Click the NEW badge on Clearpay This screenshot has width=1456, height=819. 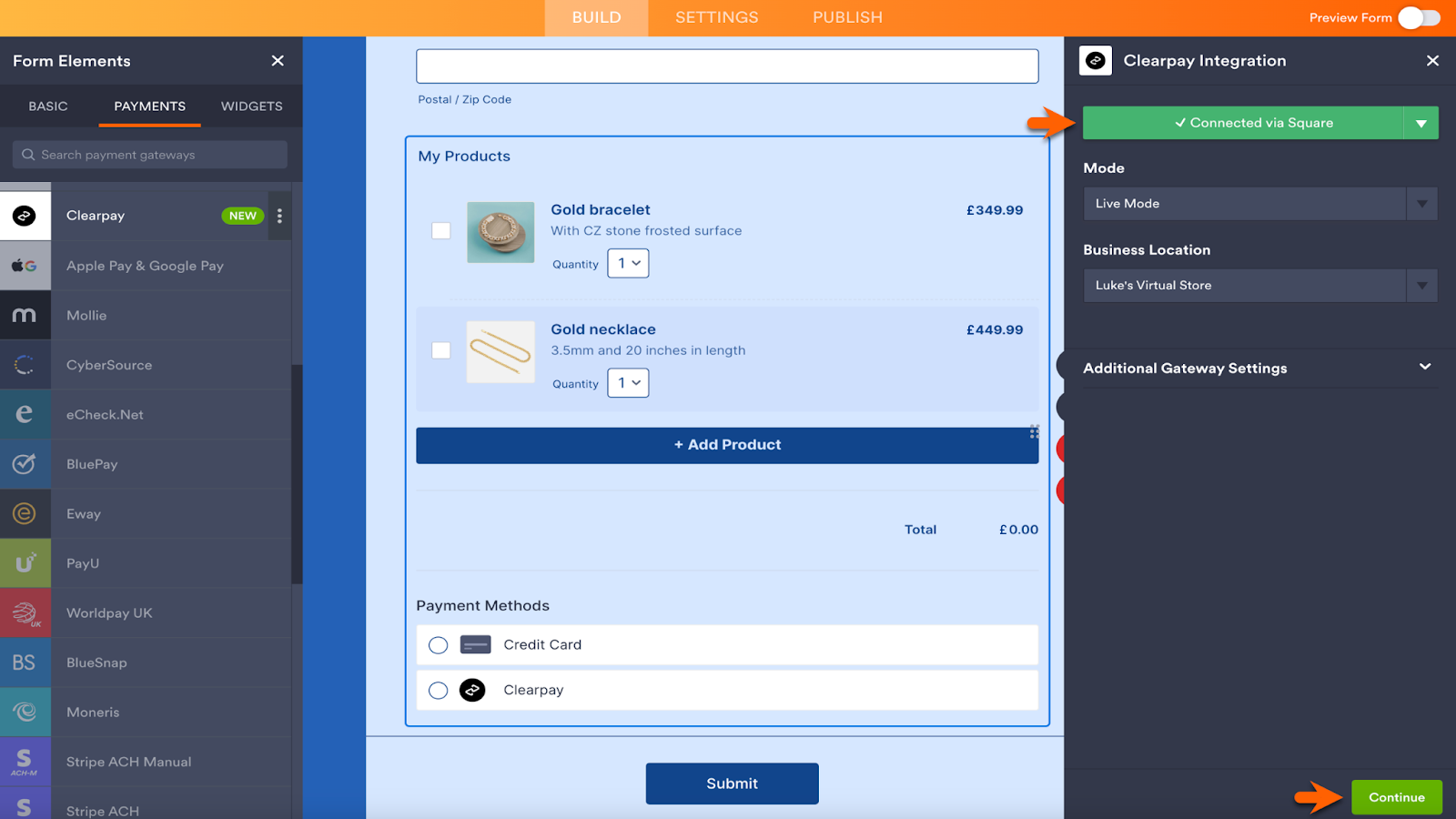[x=243, y=216]
